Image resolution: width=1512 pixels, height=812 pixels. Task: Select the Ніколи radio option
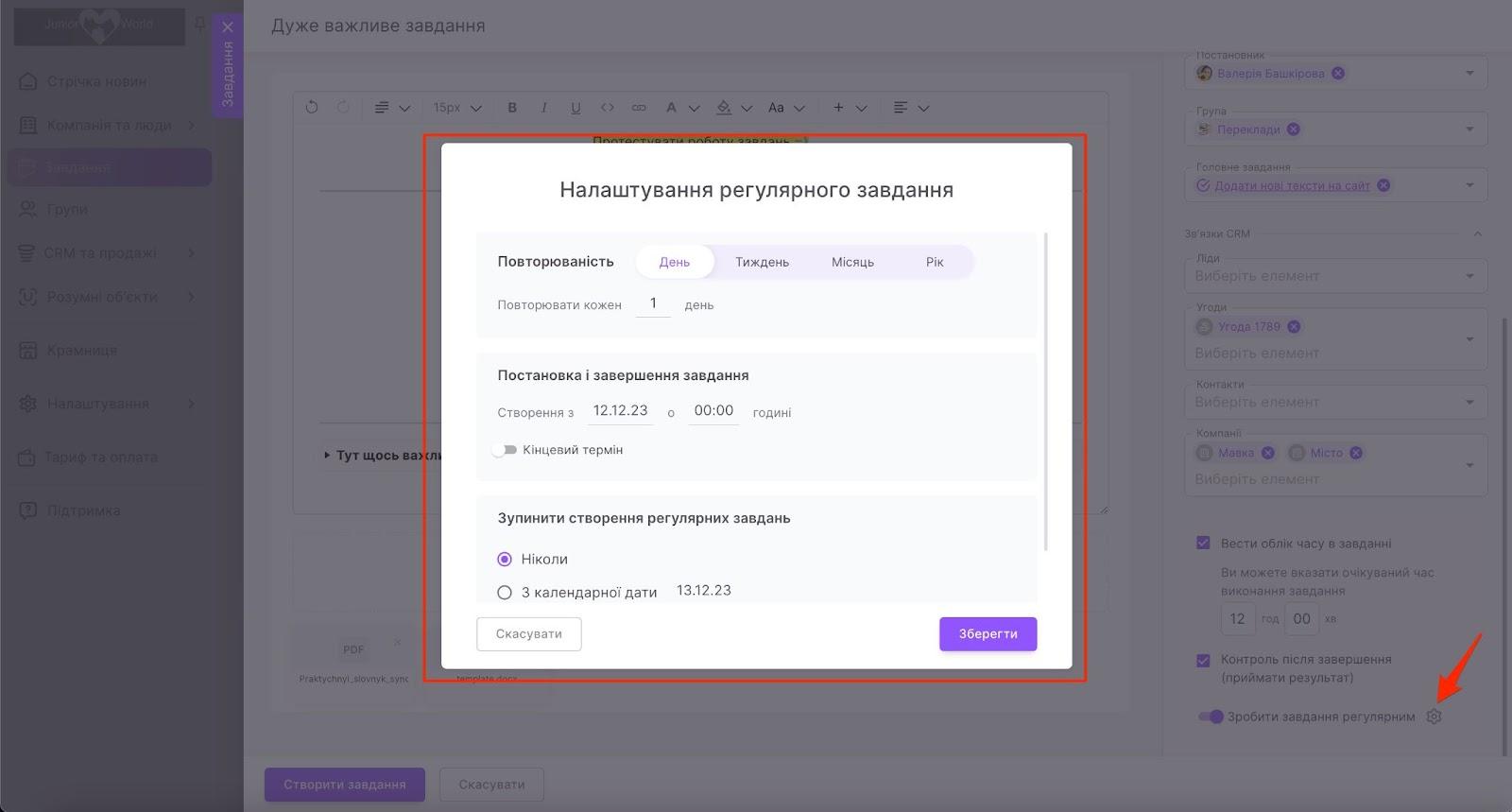[x=505, y=560]
